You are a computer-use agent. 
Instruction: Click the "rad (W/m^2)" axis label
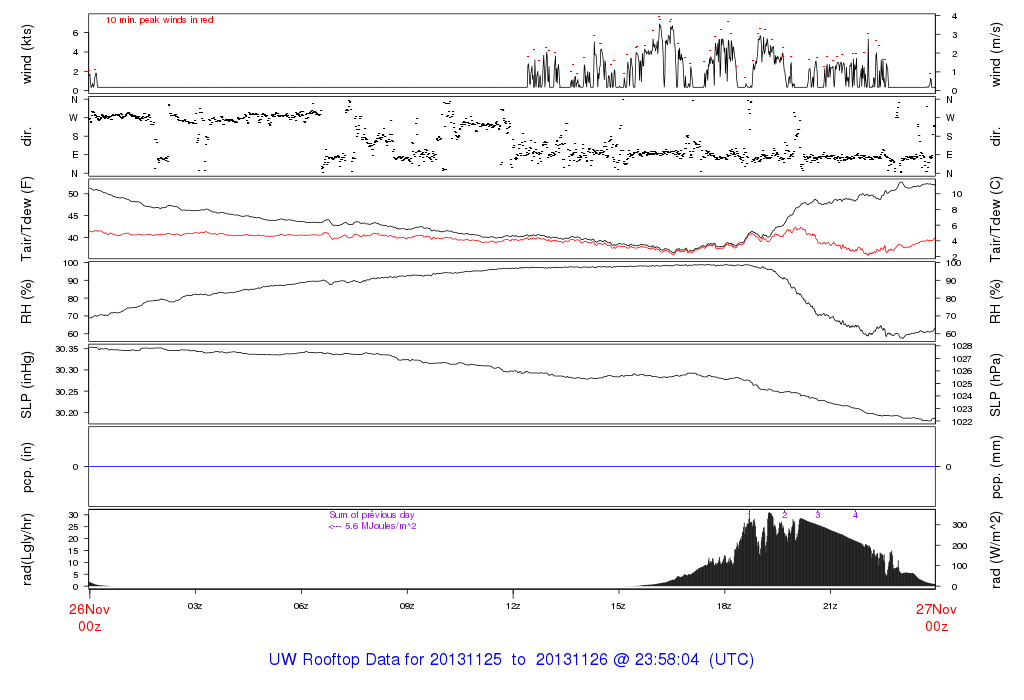tap(994, 548)
